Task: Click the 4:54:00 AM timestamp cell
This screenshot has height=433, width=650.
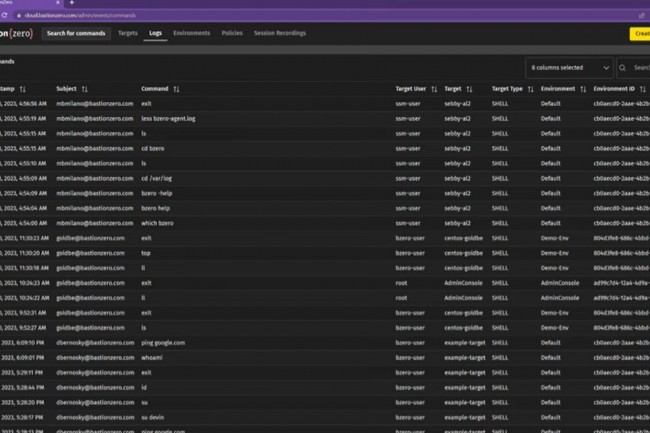Action: [24, 223]
